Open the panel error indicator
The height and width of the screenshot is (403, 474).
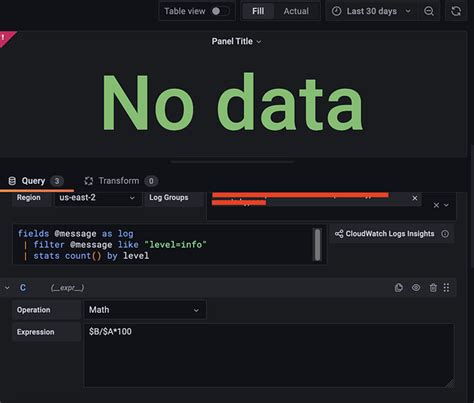(5, 37)
